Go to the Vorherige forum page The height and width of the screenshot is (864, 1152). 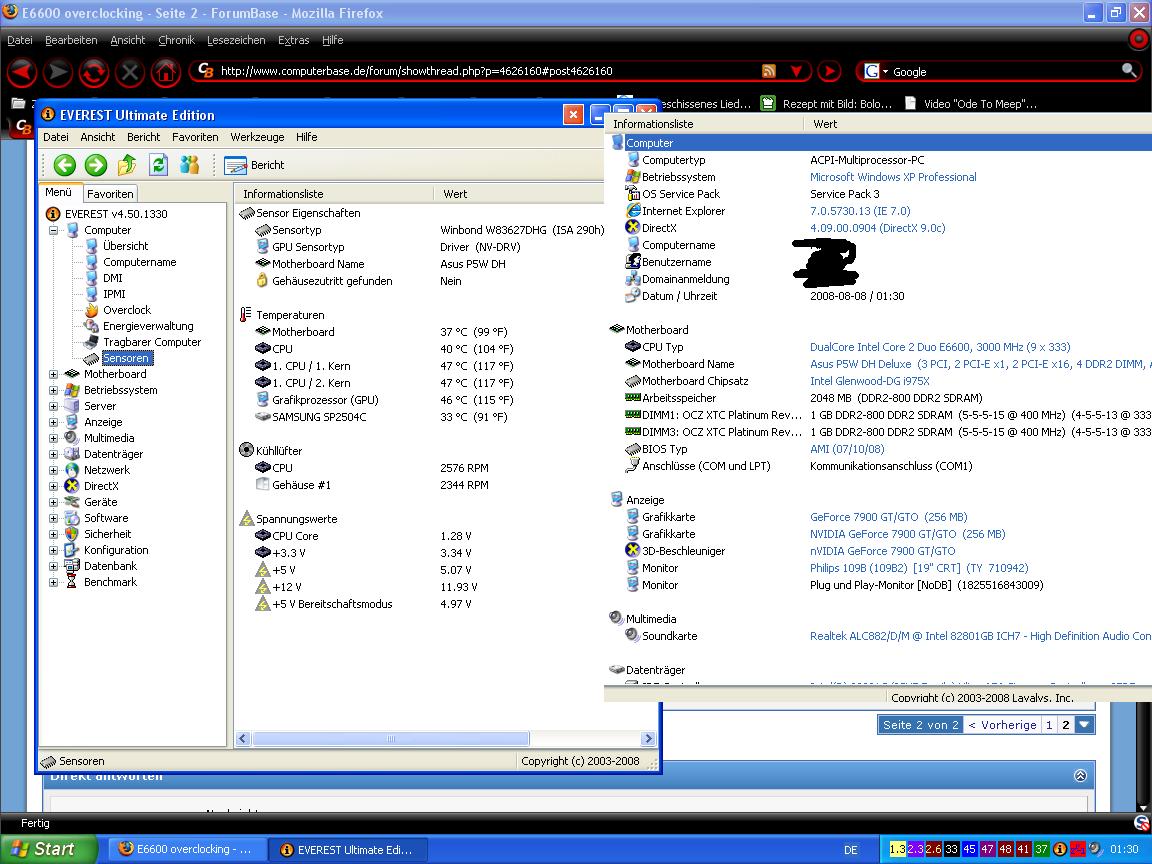pyautogui.click(x=1002, y=725)
